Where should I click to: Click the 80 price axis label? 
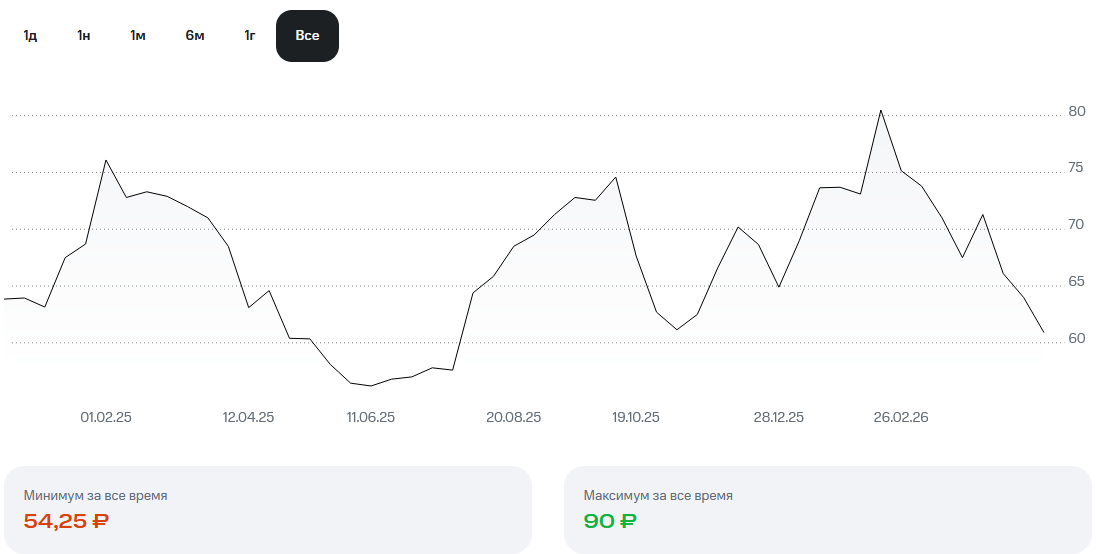click(x=1076, y=111)
